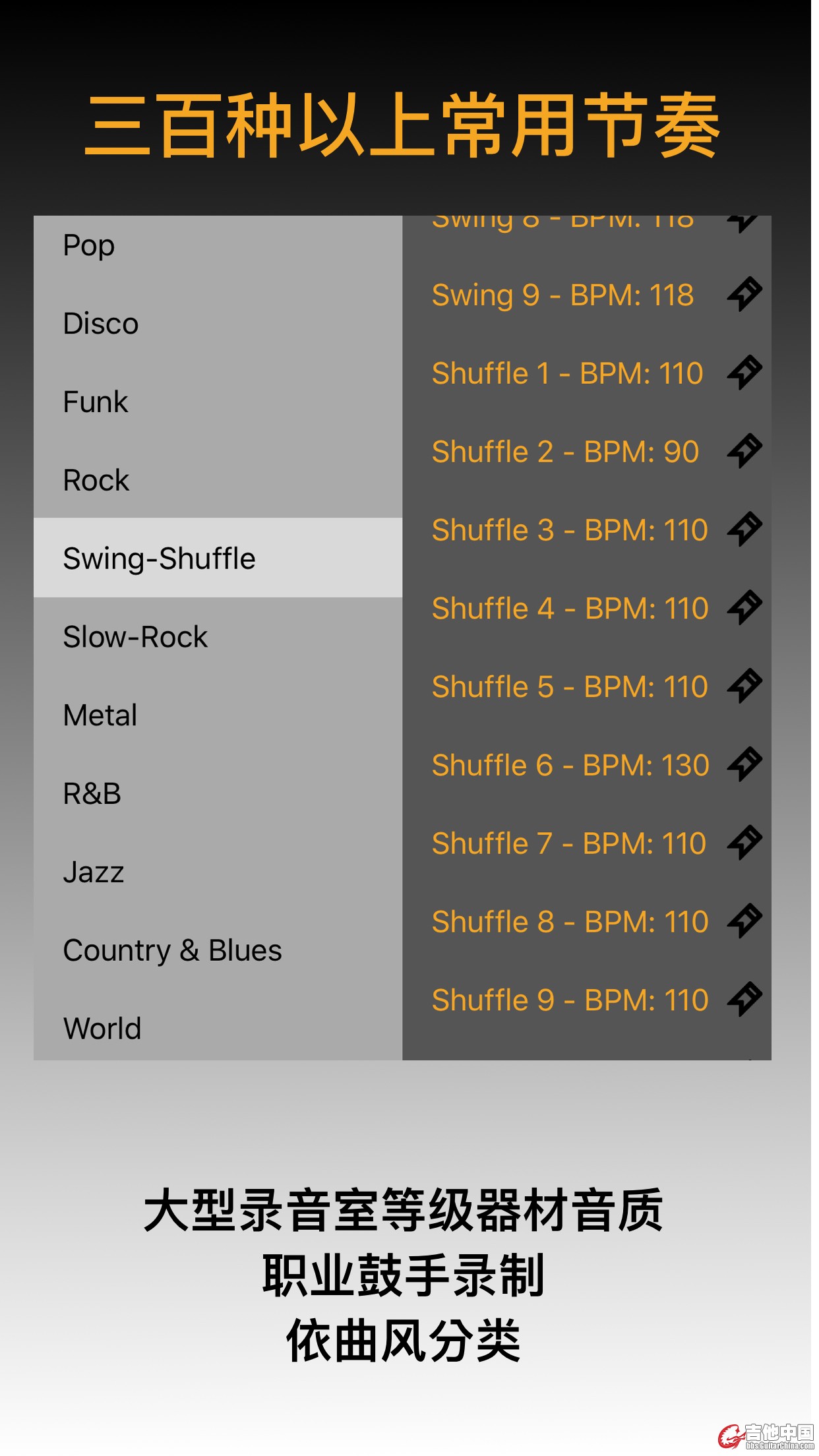Choose Shuffle 7 - BPM: 110 rhythm
819x1456 pixels.
click(568, 843)
